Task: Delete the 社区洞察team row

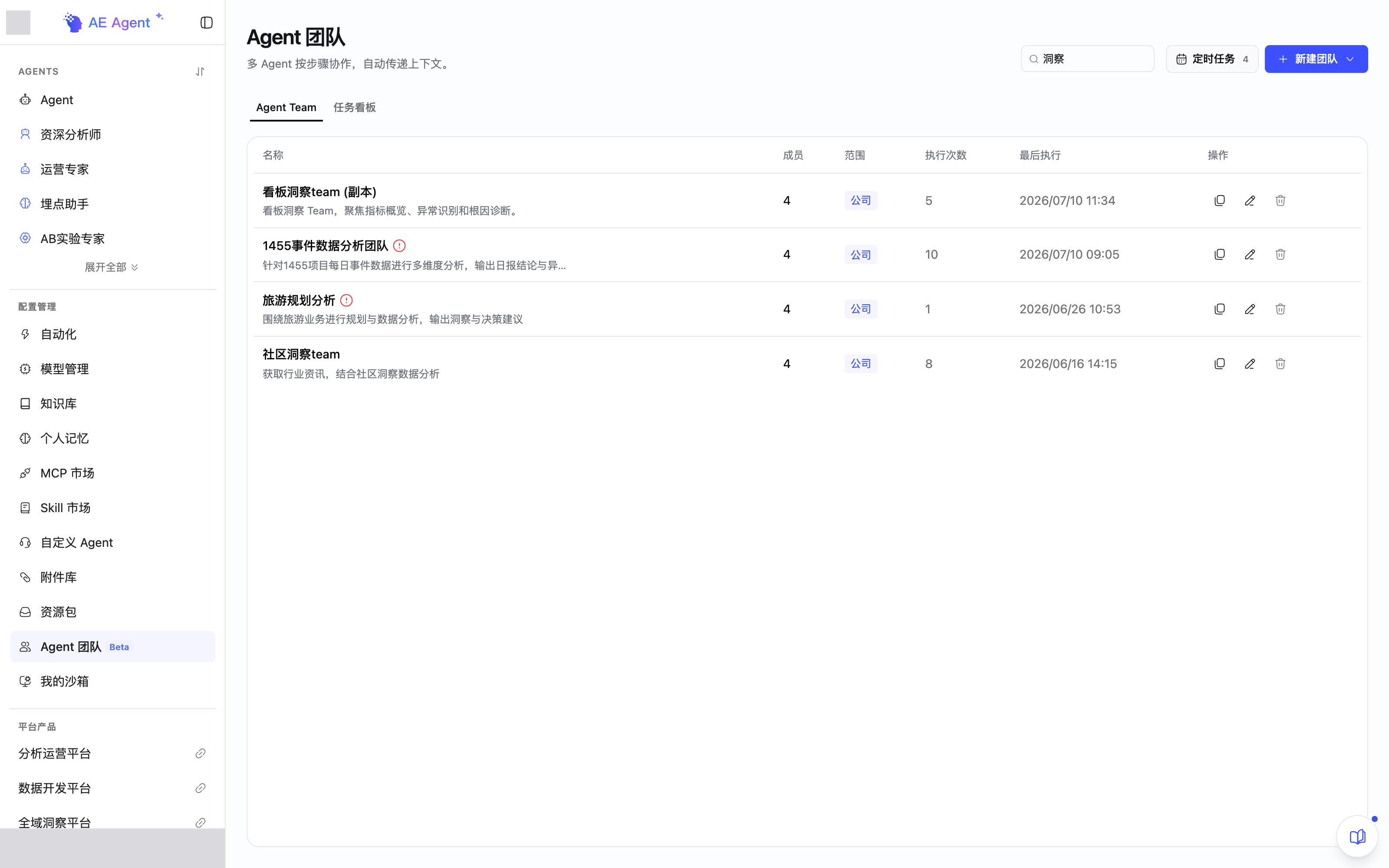Action: [1280, 363]
